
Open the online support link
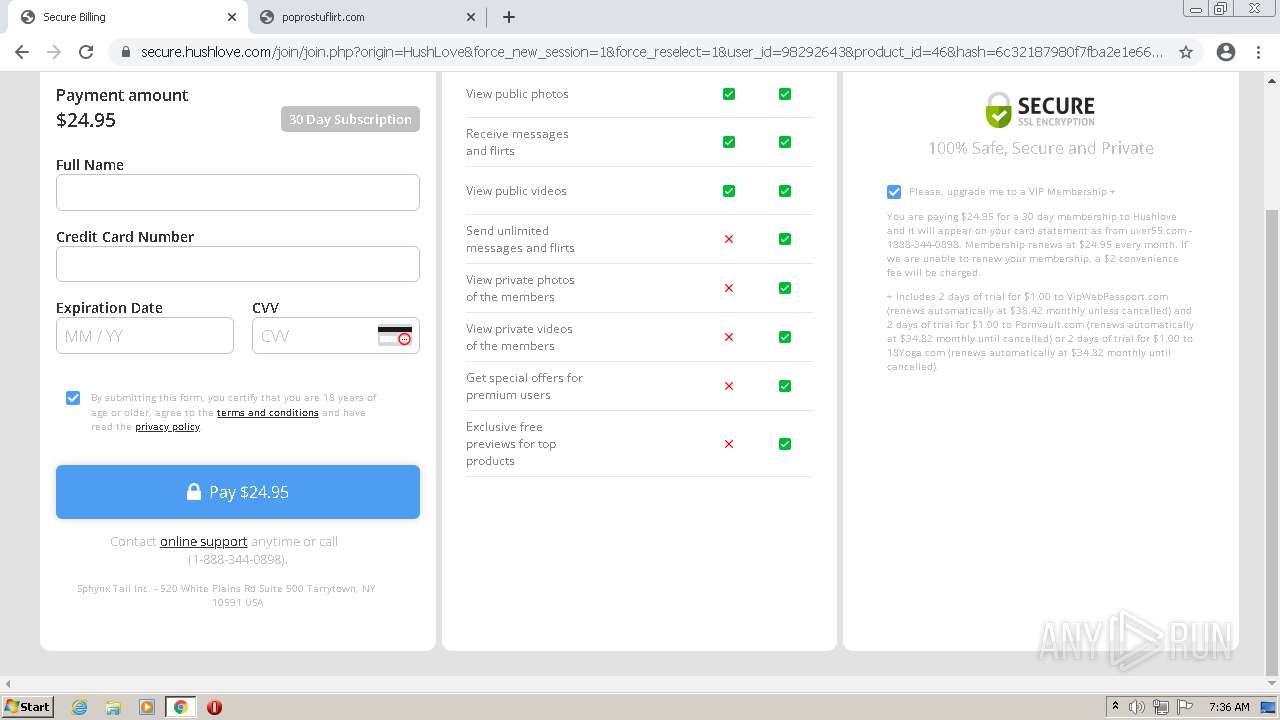[204, 541]
